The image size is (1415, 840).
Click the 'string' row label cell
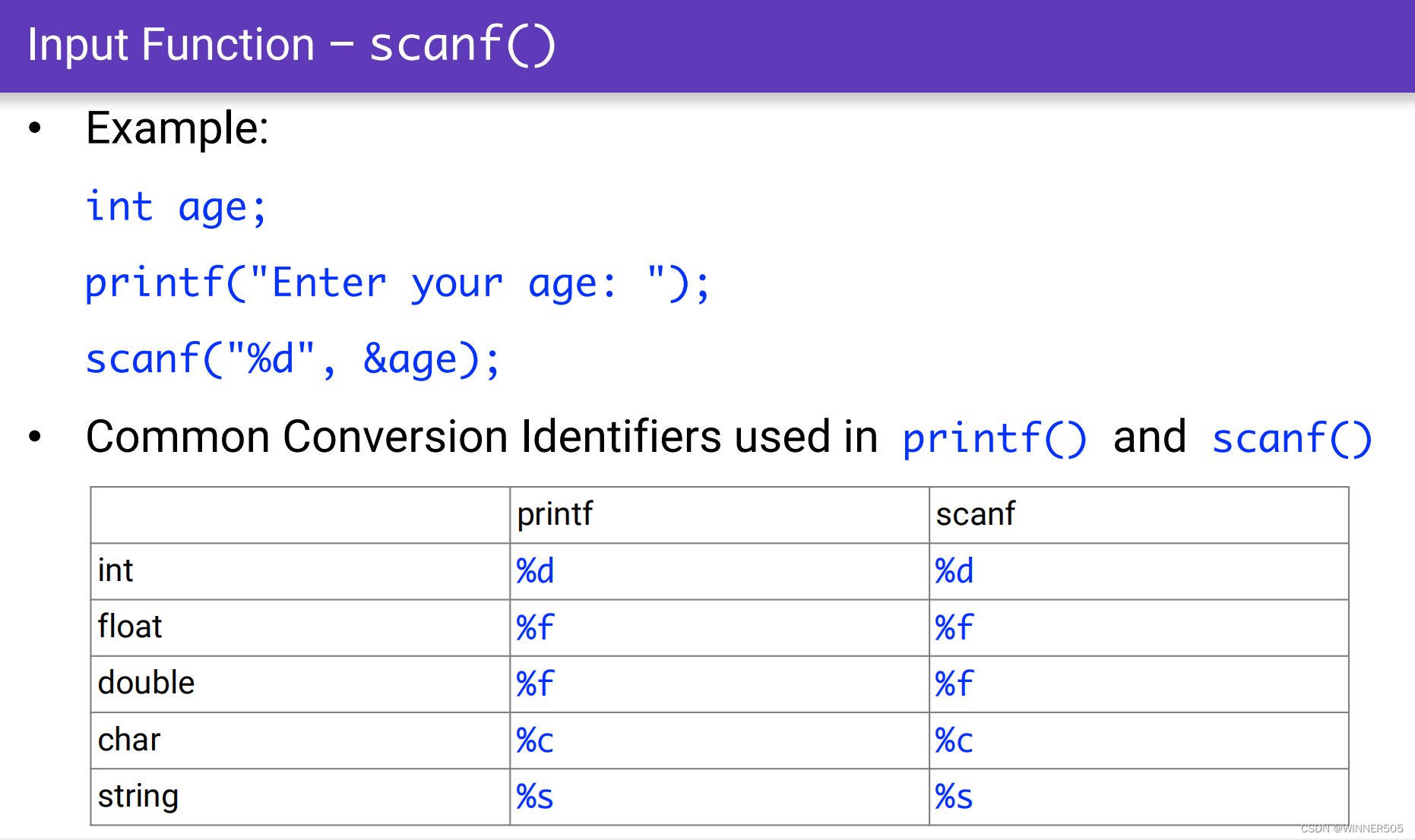[x=300, y=797]
